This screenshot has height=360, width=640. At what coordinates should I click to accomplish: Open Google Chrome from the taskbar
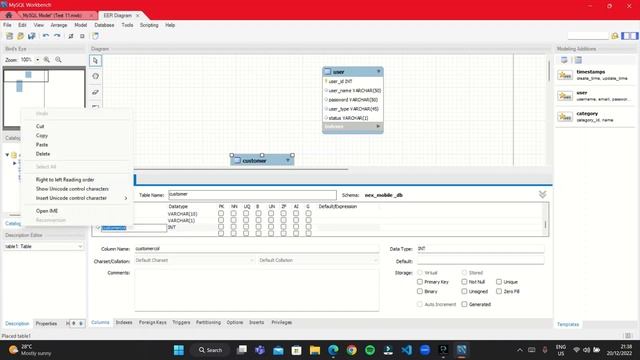click(x=351, y=350)
